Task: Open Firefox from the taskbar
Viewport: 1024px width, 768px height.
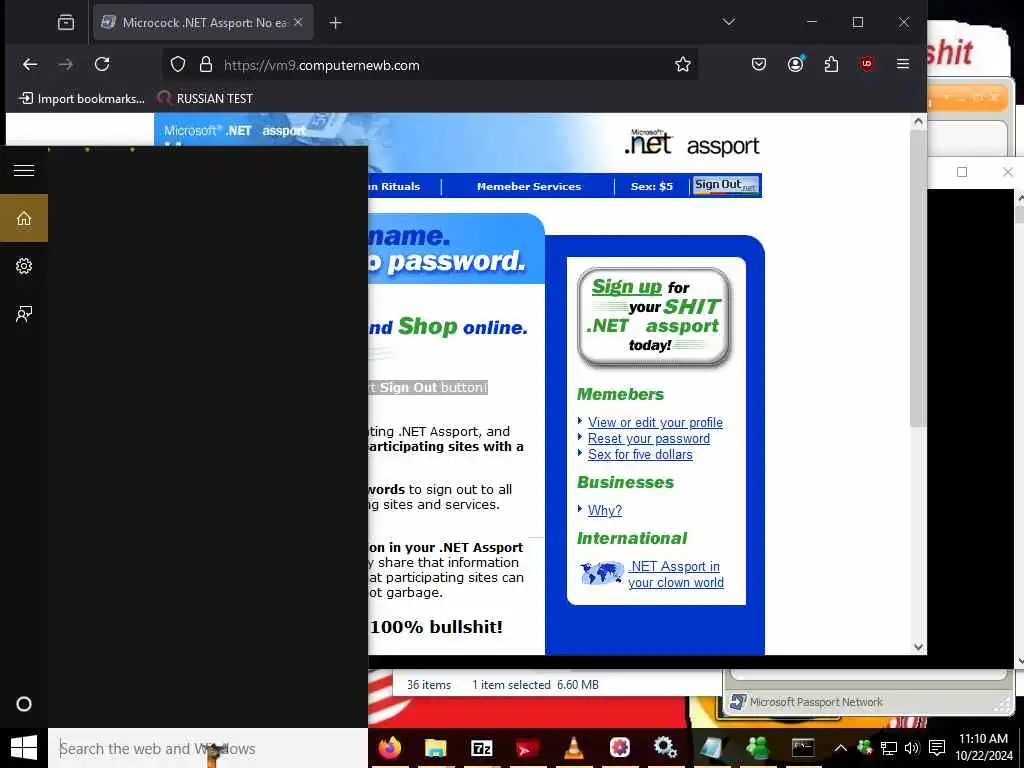Action: 390,748
